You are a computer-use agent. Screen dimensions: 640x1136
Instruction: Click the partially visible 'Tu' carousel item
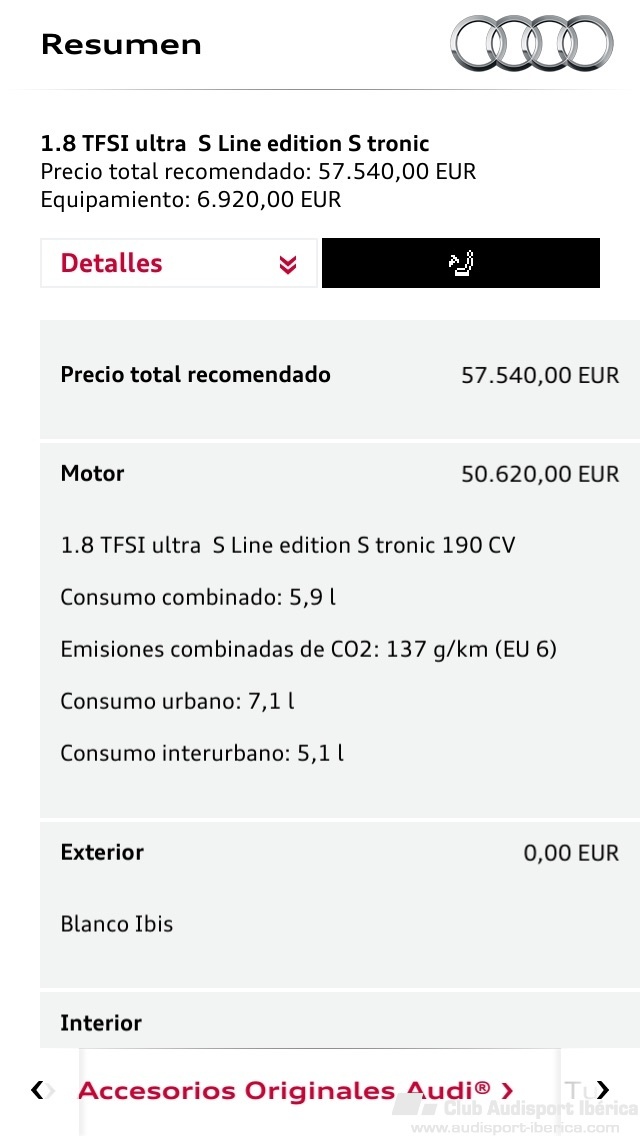click(577, 1090)
